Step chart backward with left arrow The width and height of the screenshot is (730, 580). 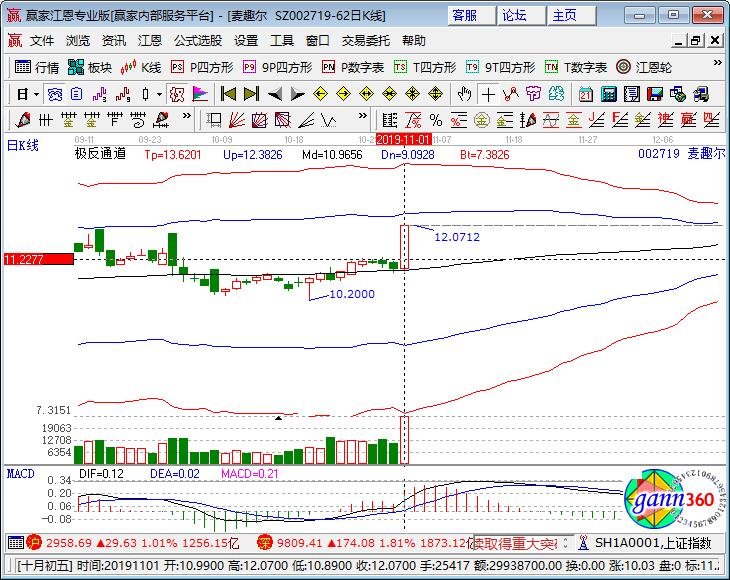pyautogui.click(x=275, y=94)
